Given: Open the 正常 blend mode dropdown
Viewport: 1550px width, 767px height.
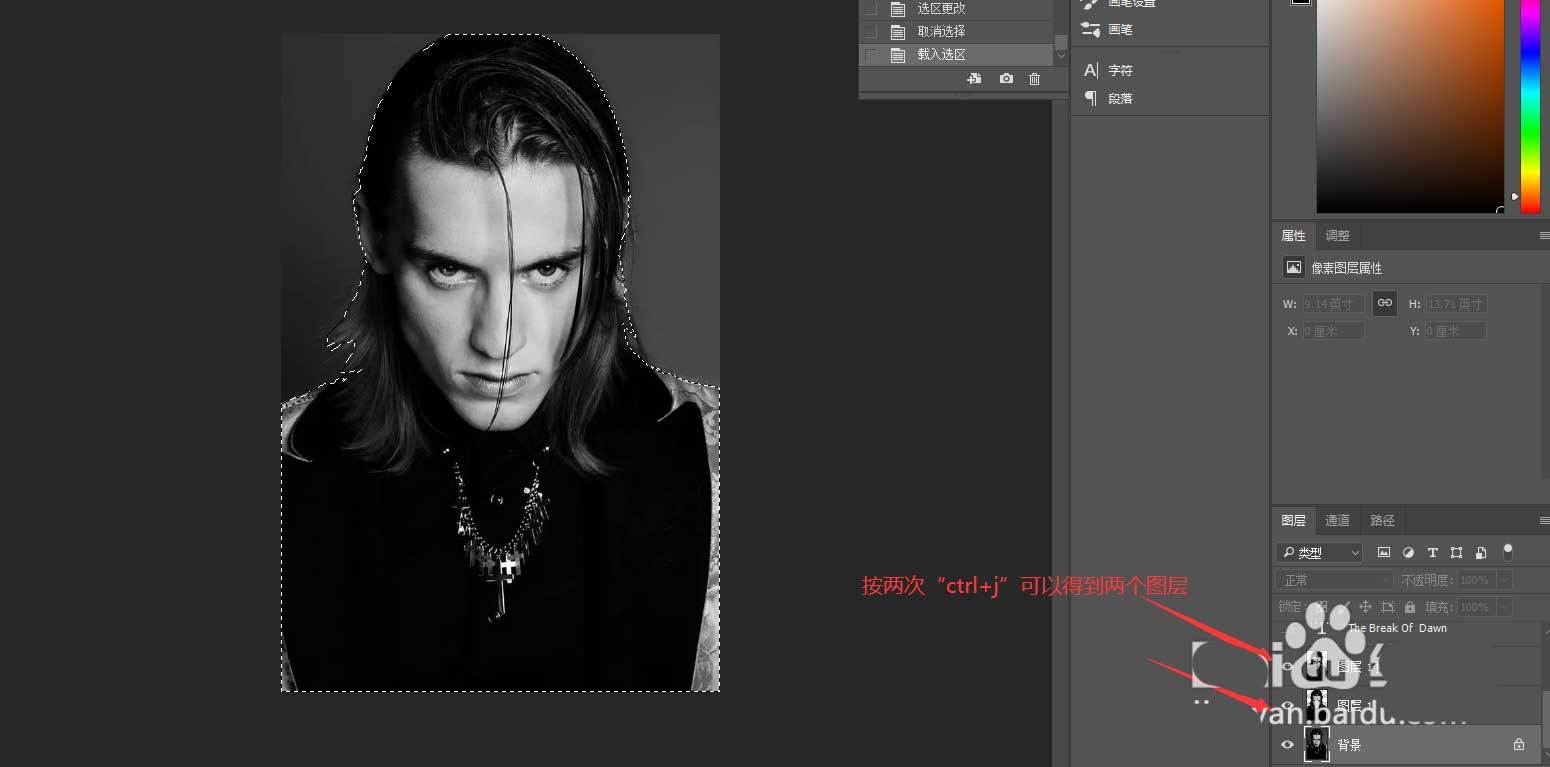Looking at the screenshot, I should click(1334, 580).
